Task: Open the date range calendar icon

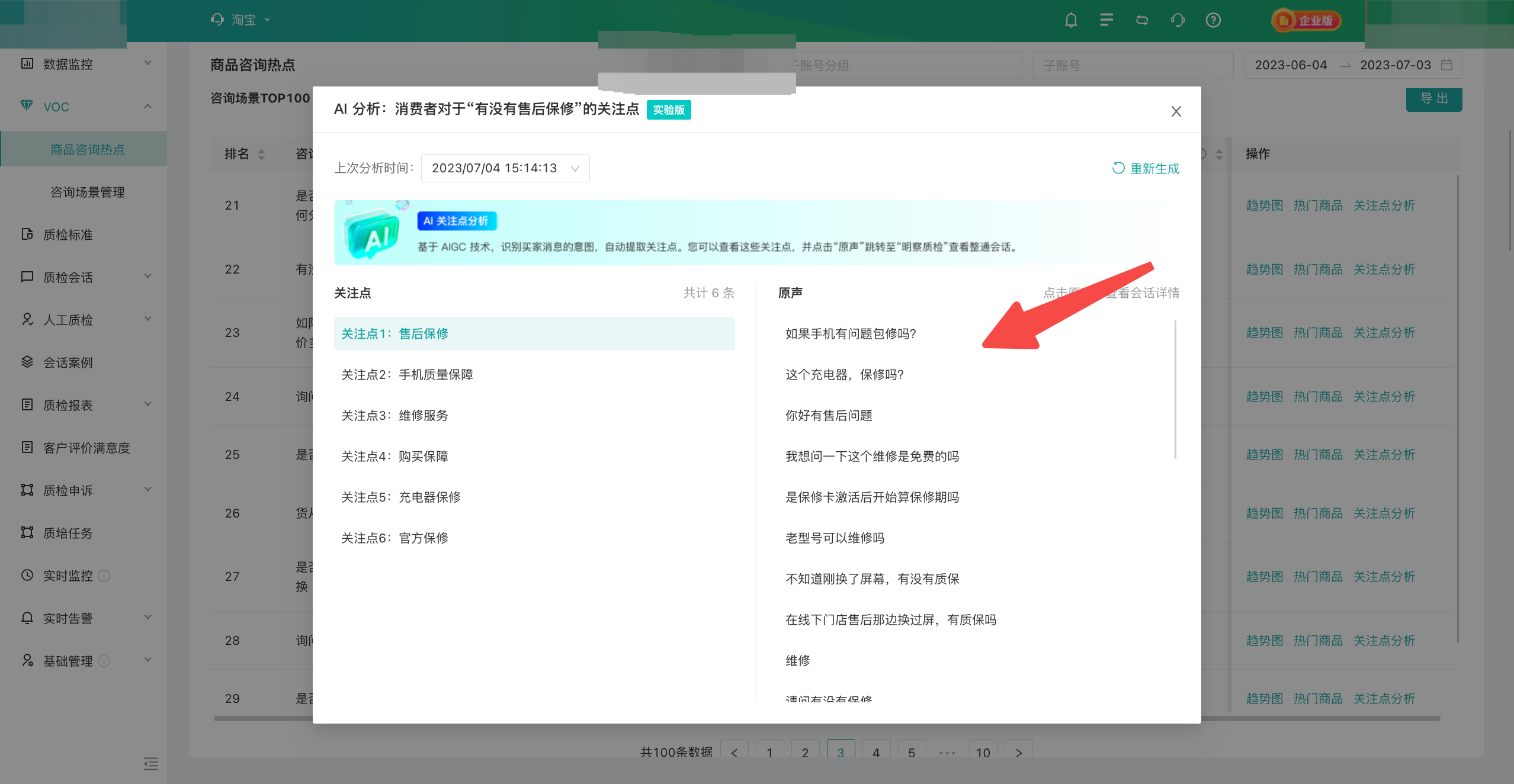Action: tap(1446, 65)
